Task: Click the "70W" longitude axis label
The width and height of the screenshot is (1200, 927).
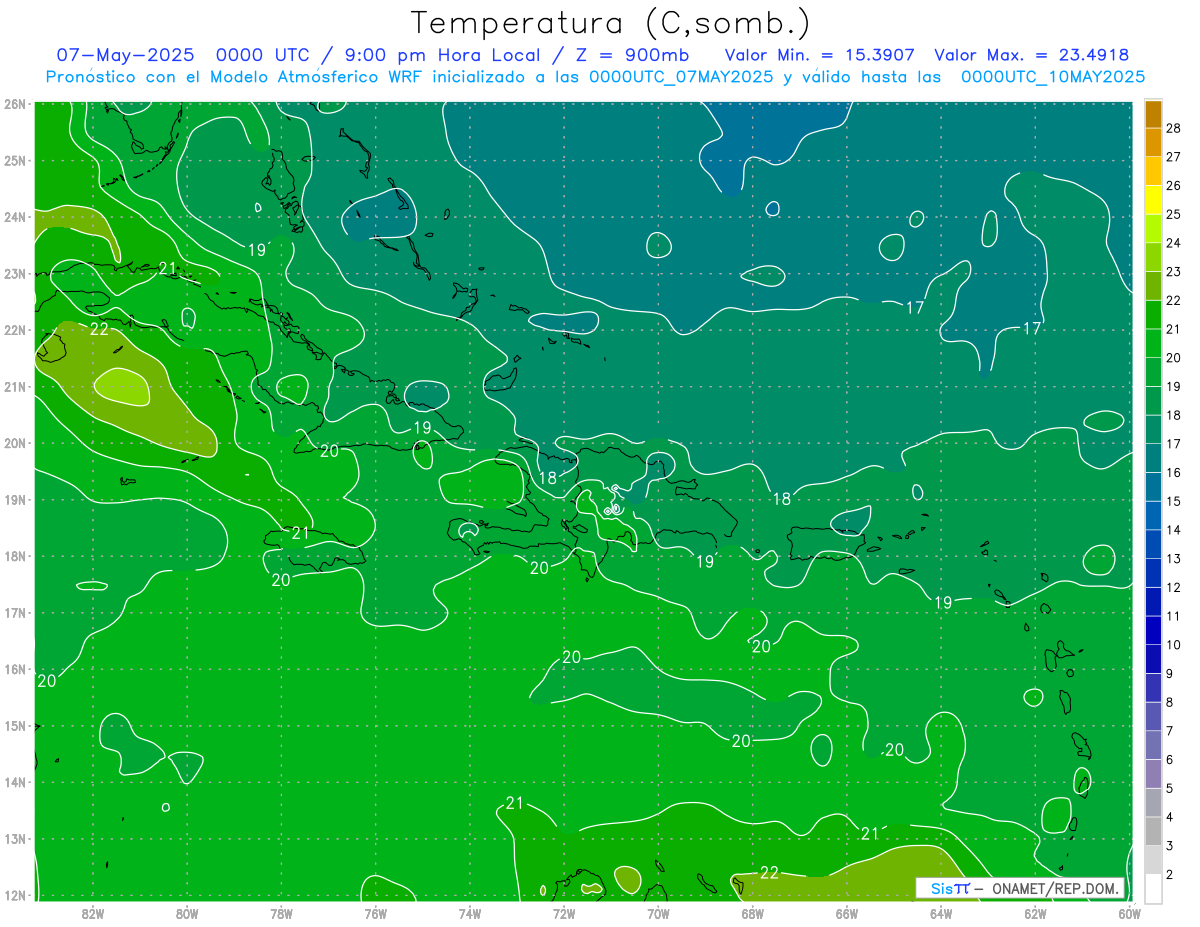Action: tap(658, 912)
